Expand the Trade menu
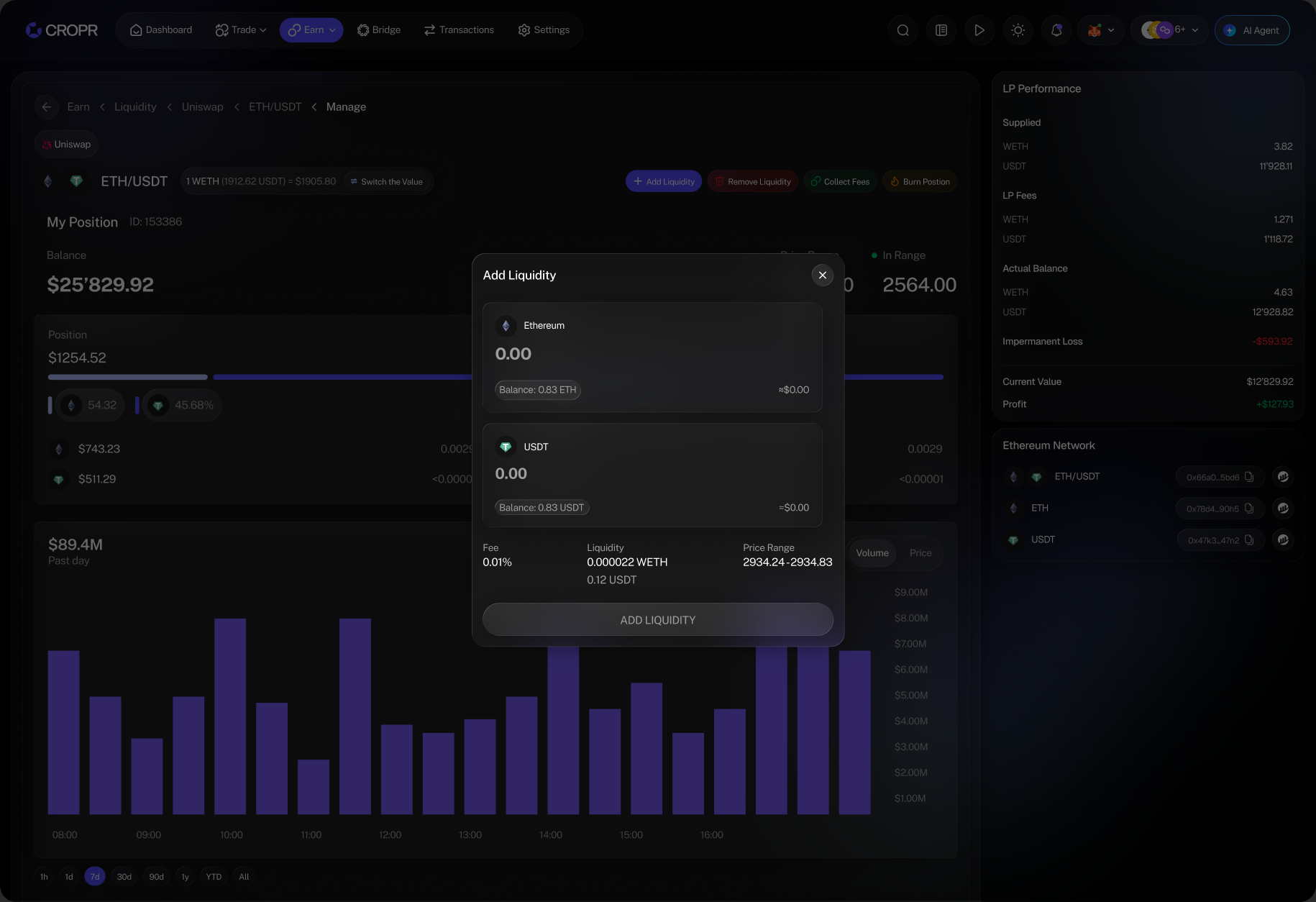 point(241,30)
